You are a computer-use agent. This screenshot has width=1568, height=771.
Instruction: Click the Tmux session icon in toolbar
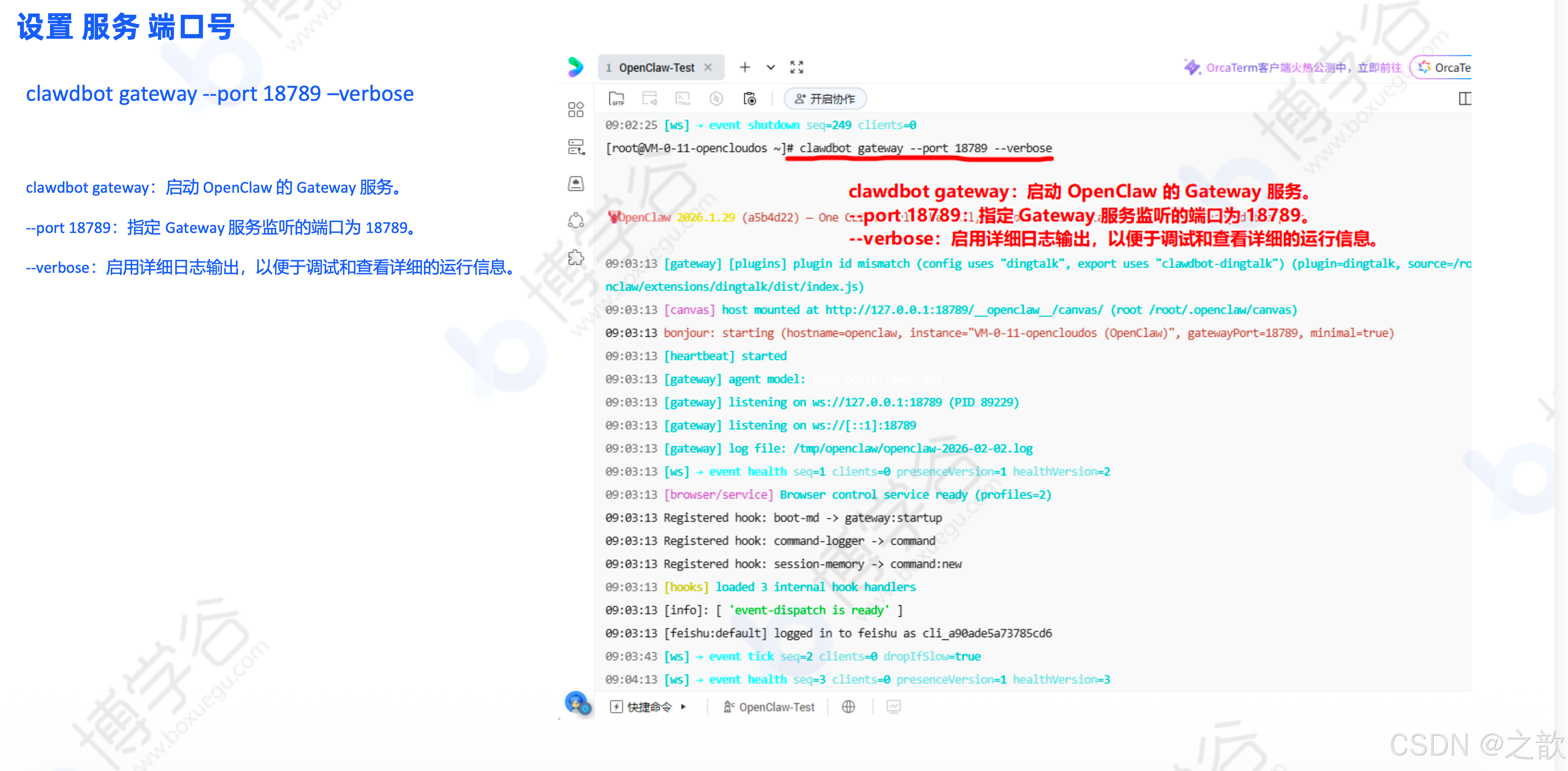click(683, 99)
